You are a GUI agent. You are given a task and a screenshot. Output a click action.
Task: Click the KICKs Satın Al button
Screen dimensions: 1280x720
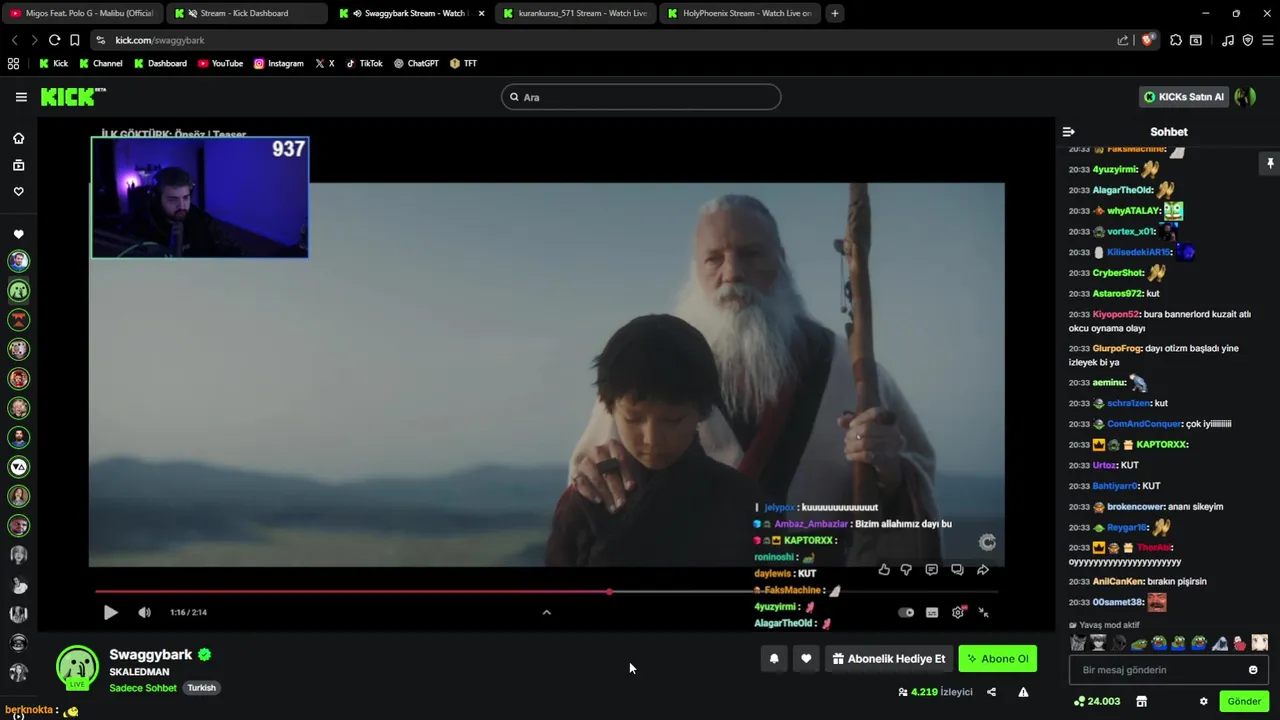tap(1184, 97)
